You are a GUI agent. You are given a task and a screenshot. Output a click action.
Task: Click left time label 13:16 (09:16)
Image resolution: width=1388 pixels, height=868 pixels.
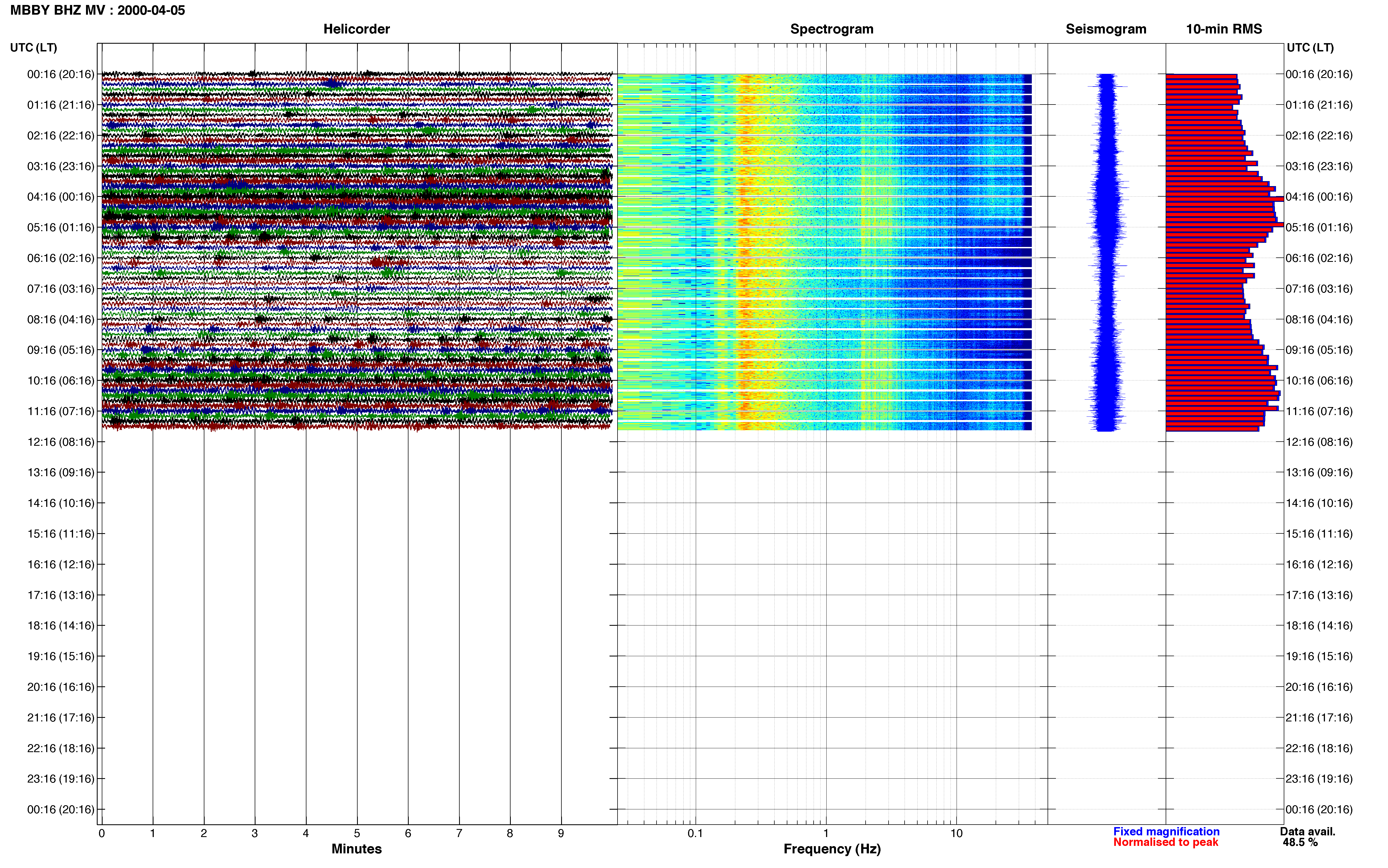point(61,472)
